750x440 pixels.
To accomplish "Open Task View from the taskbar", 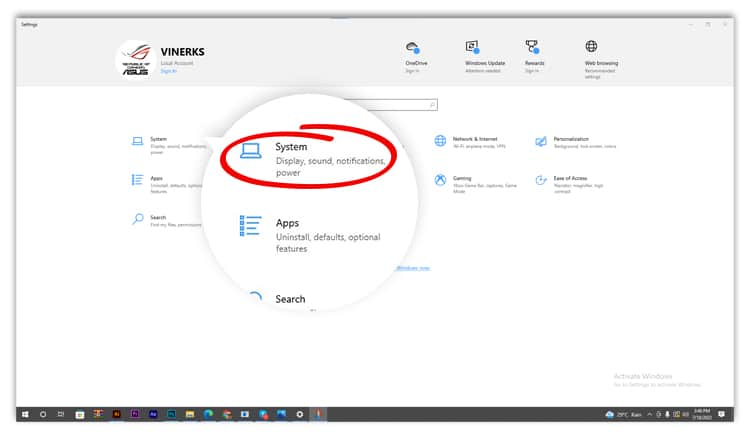I will [61, 413].
